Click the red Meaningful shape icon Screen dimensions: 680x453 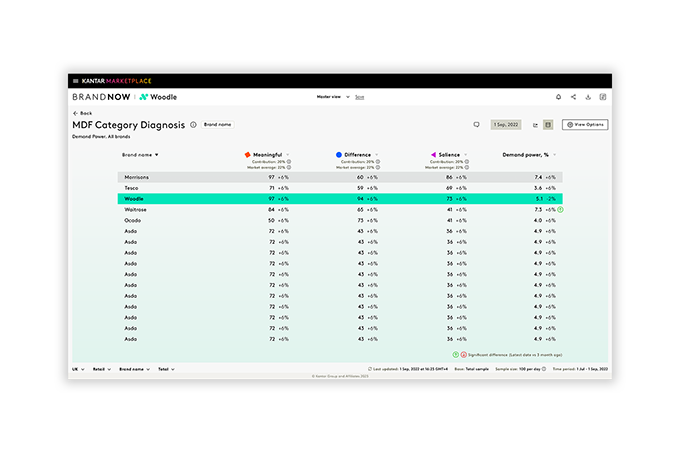tap(247, 155)
